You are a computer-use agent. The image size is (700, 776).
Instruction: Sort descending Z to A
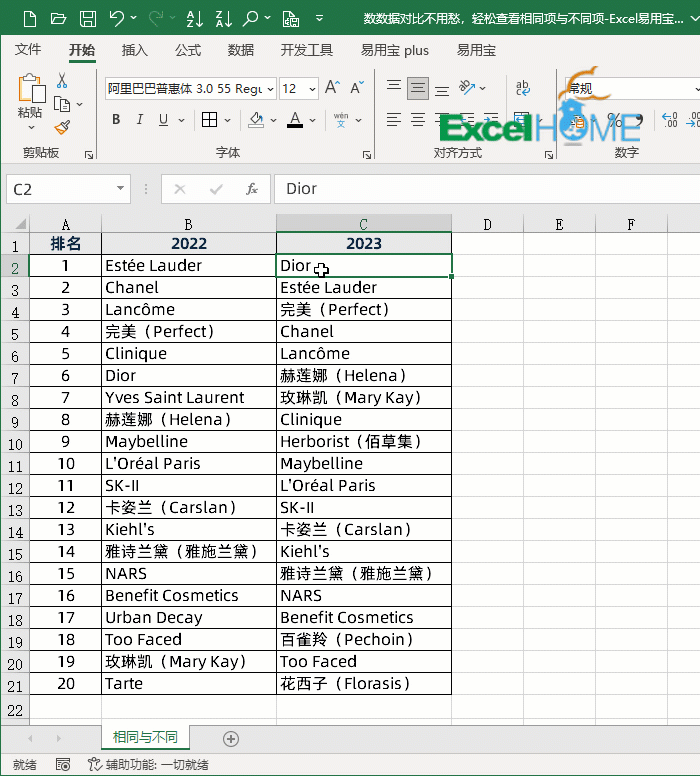pyautogui.click(x=224, y=19)
